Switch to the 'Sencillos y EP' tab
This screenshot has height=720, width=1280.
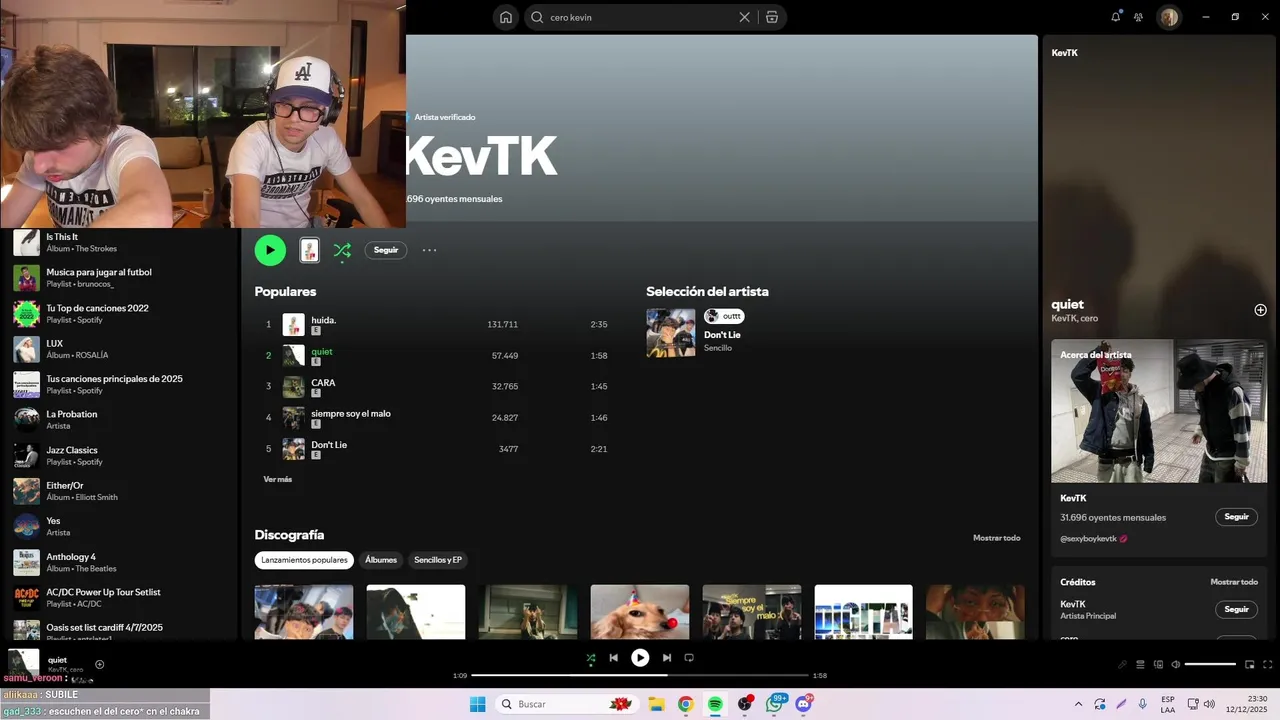(438, 560)
